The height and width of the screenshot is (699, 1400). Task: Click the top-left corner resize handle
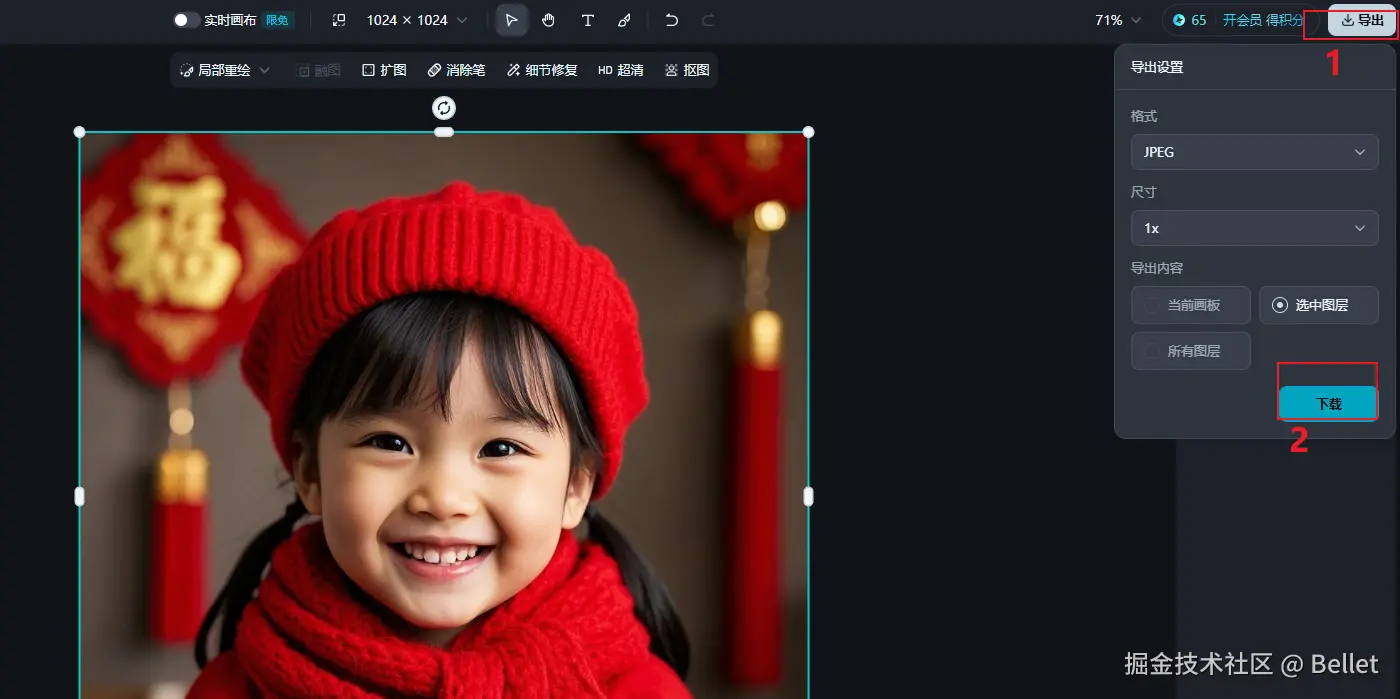80,132
